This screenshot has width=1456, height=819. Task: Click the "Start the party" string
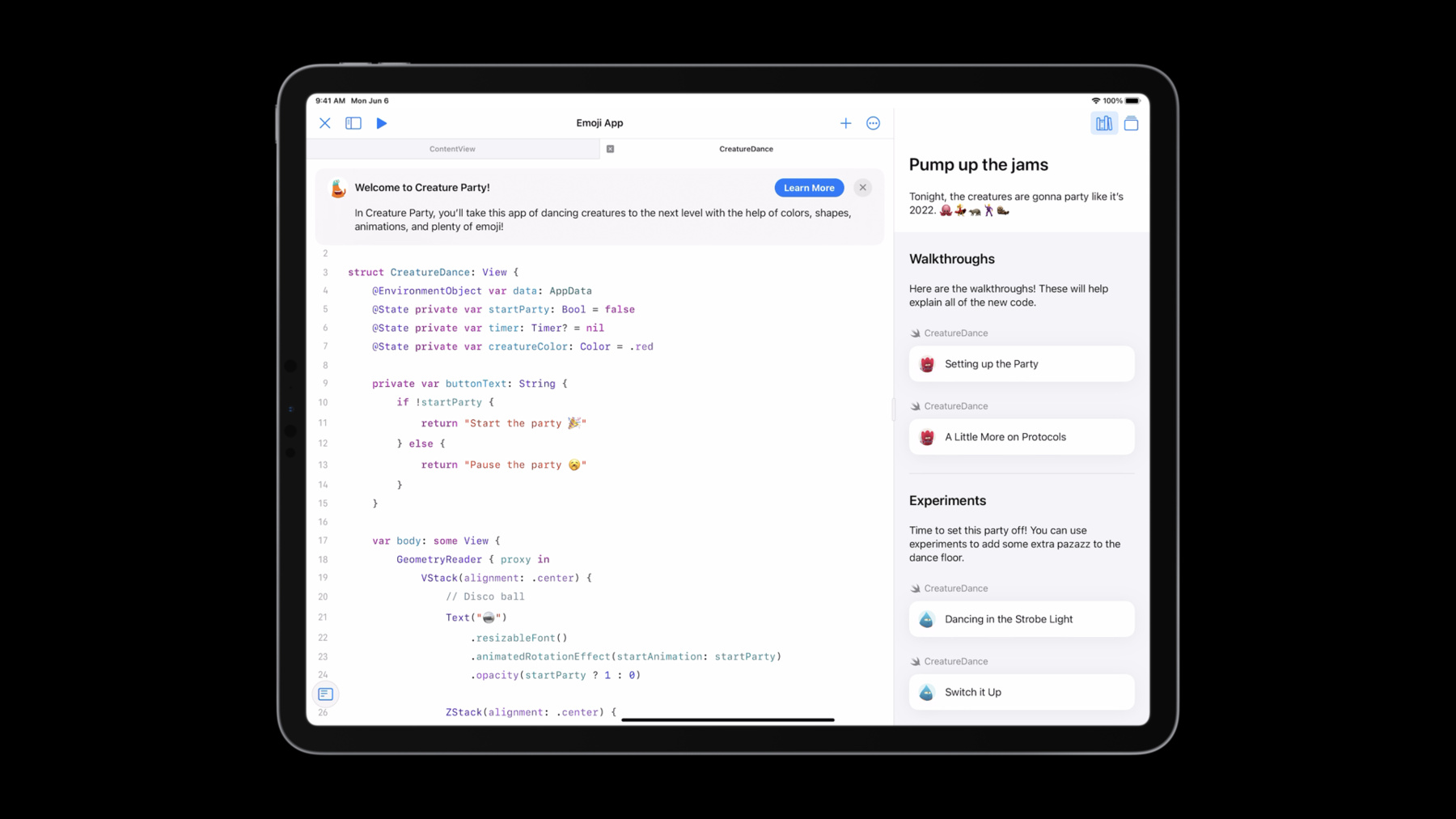tap(525, 423)
